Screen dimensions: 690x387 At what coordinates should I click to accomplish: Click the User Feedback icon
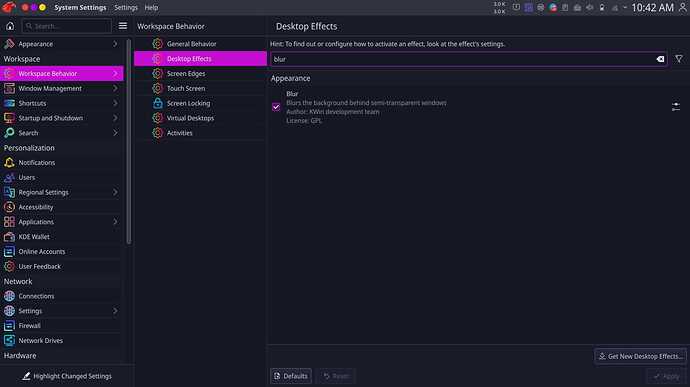point(9,266)
